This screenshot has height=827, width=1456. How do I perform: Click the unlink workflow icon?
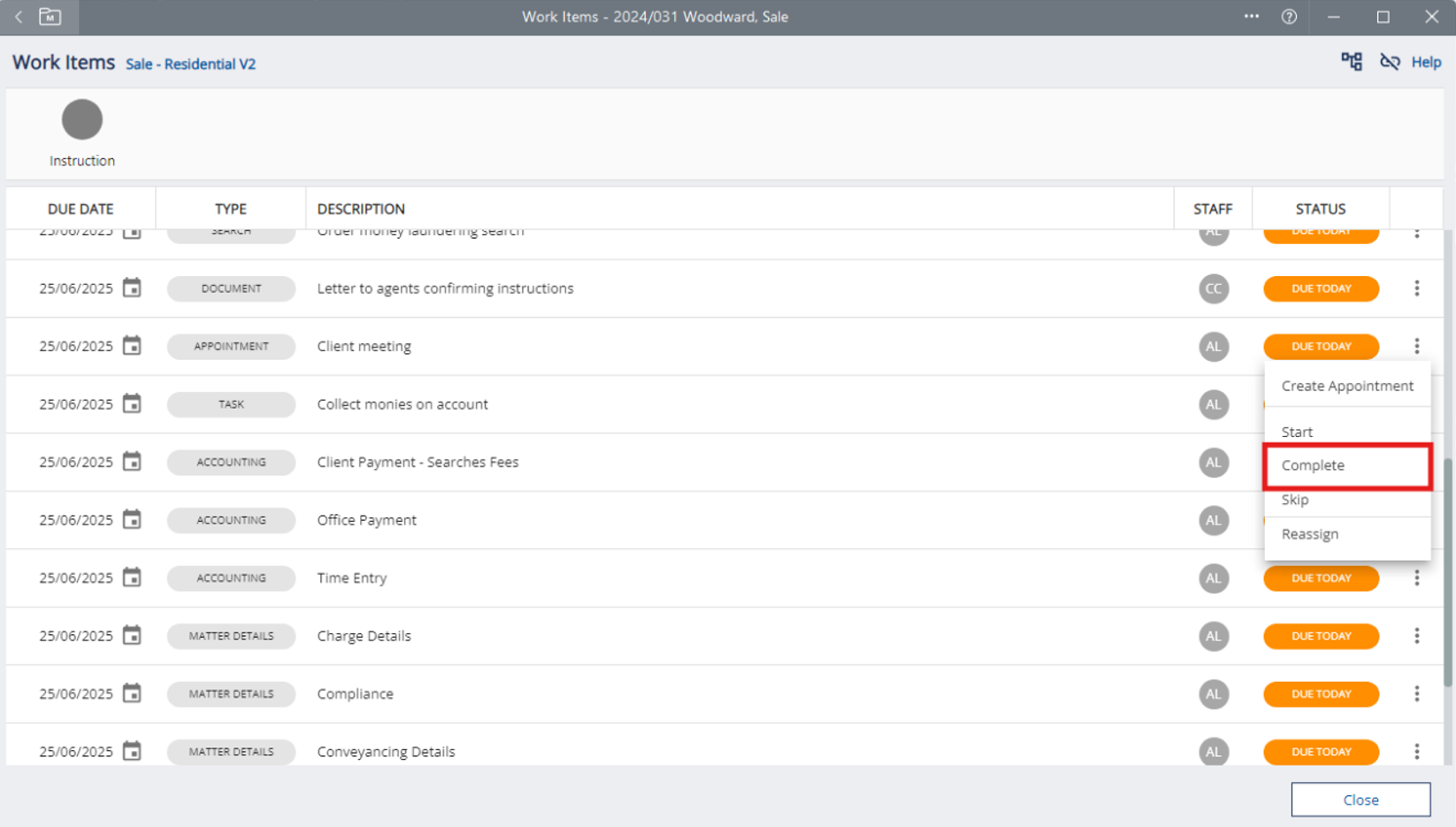coord(1390,62)
